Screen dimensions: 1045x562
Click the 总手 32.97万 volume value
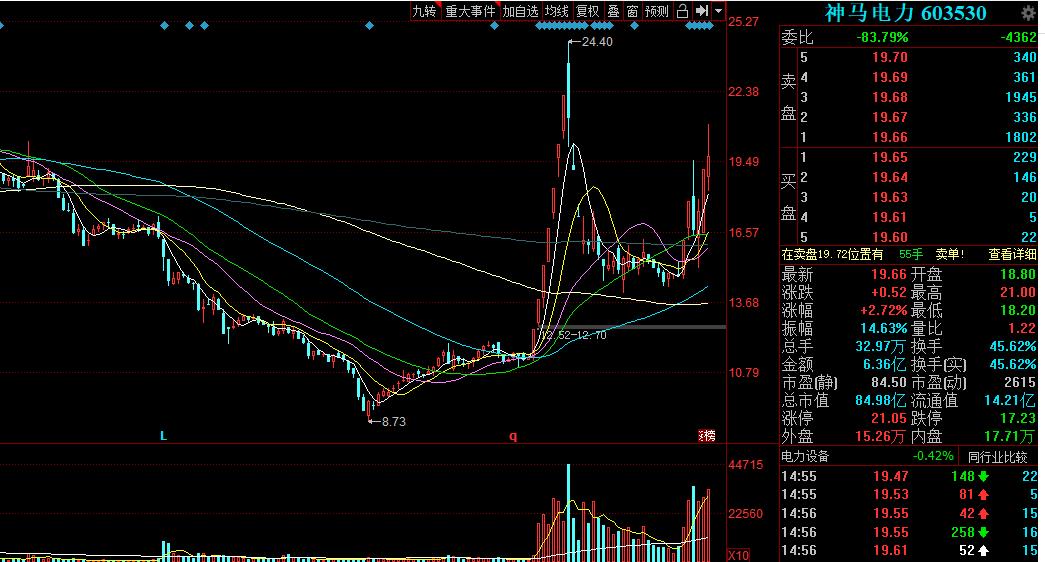(881, 346)
